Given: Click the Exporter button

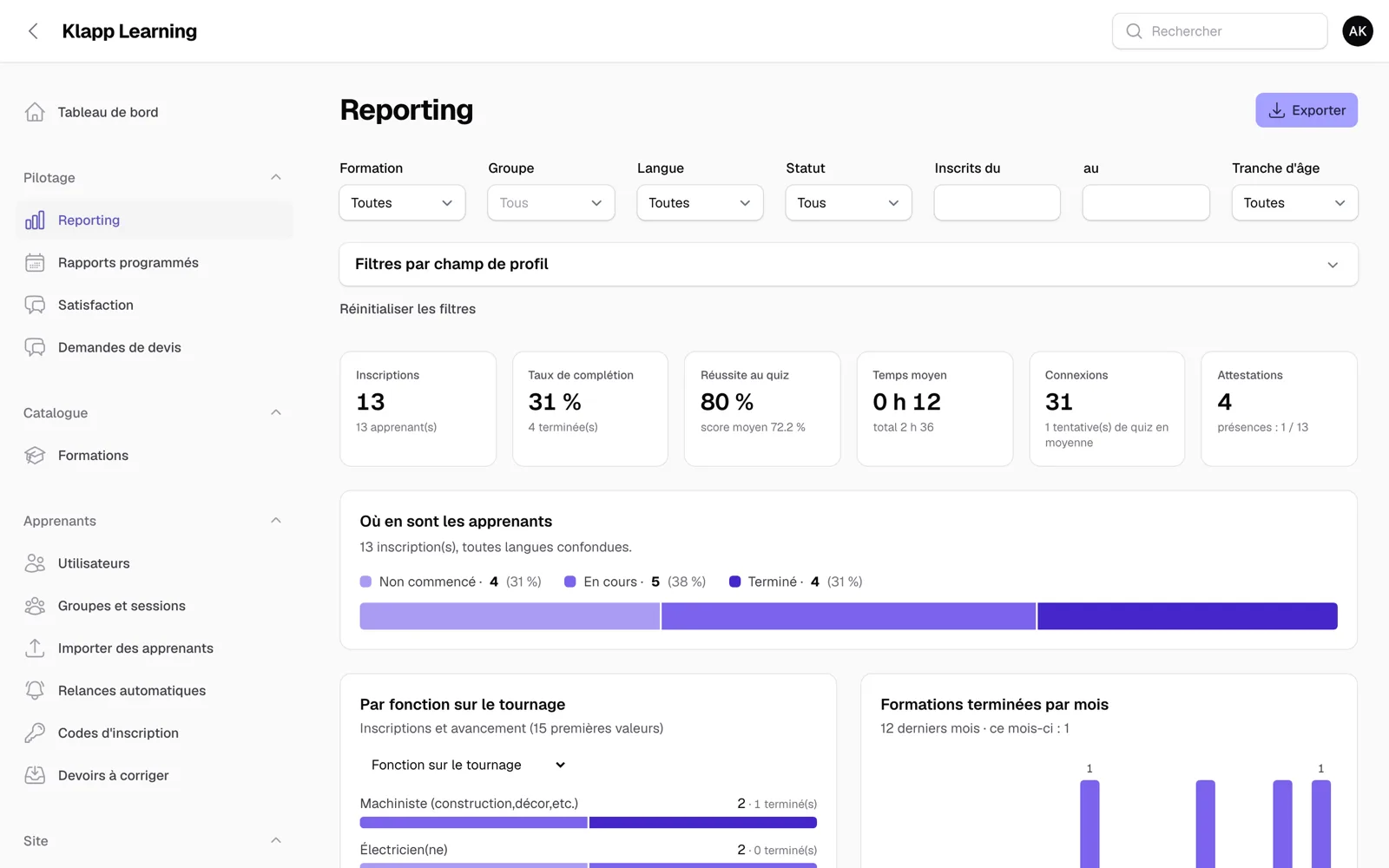Looking at the screenshot, I should (1307, 110).
